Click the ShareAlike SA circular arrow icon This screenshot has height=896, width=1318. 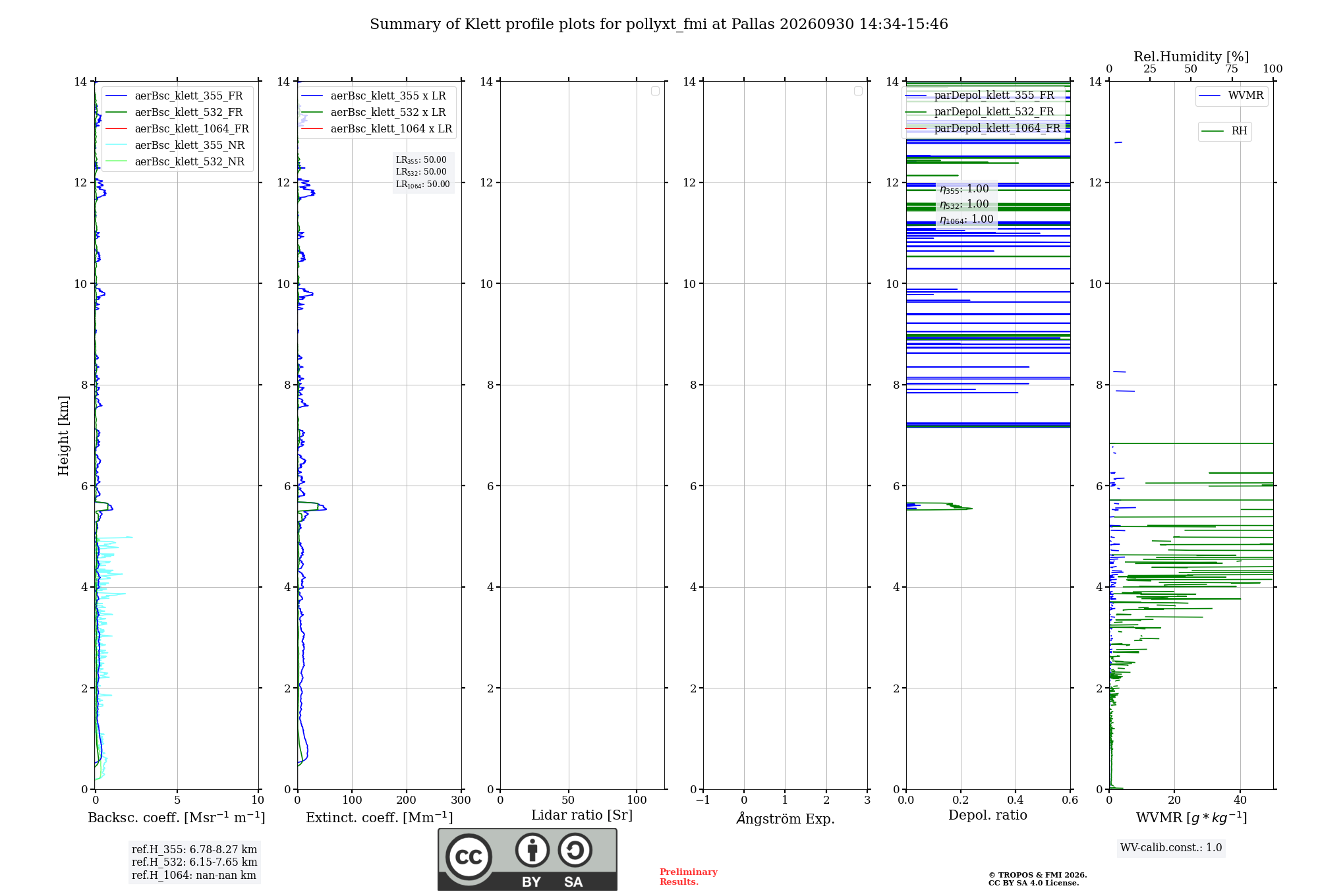pos(575,850)
